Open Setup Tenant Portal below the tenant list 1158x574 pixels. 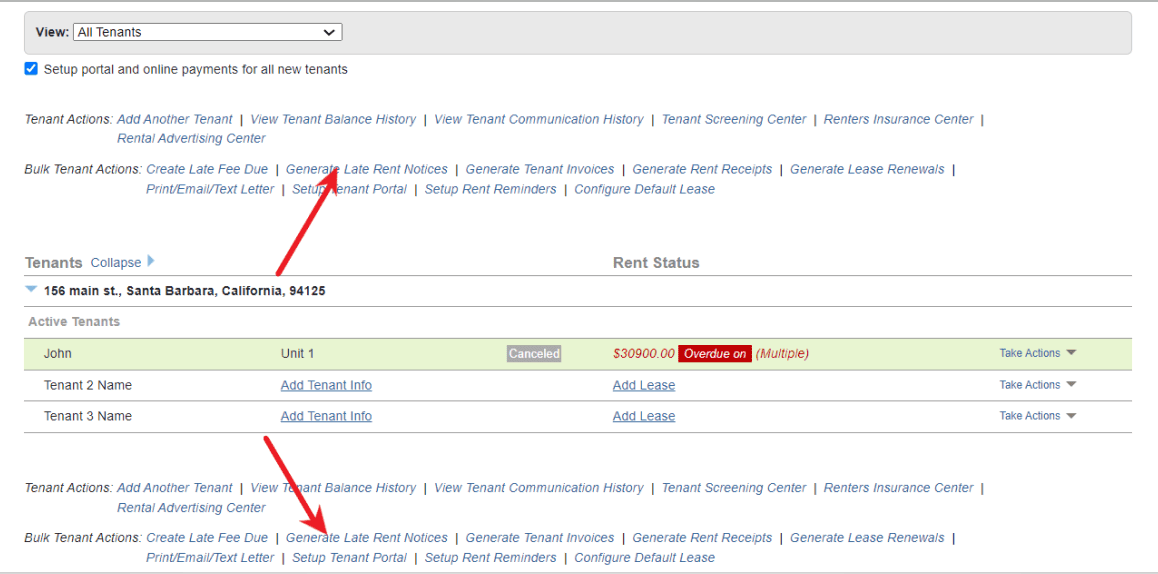click(x=349, y=558)
